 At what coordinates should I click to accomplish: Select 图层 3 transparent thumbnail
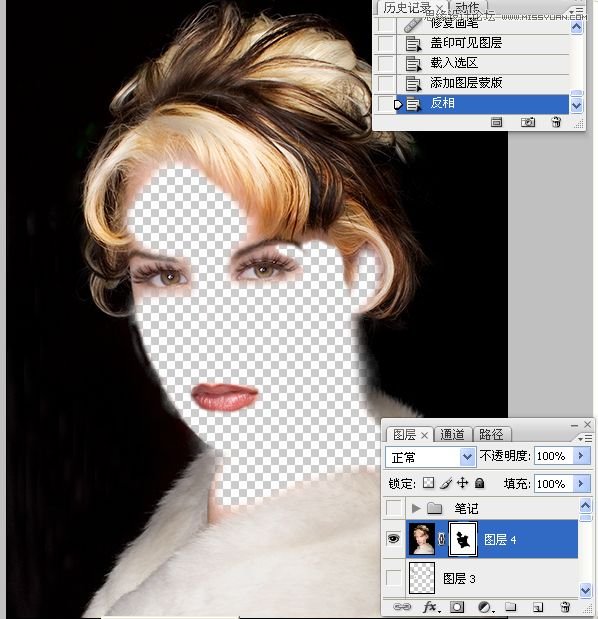pos(422,578)
